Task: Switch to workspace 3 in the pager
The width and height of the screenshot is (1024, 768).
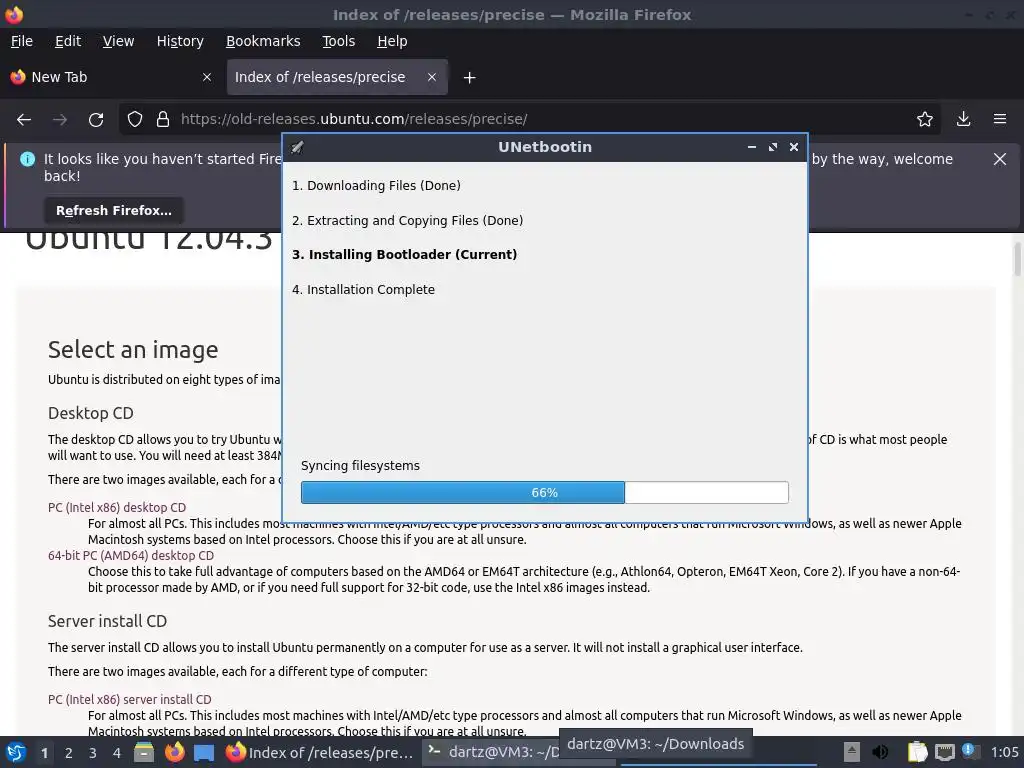Action: coord(93,753)
